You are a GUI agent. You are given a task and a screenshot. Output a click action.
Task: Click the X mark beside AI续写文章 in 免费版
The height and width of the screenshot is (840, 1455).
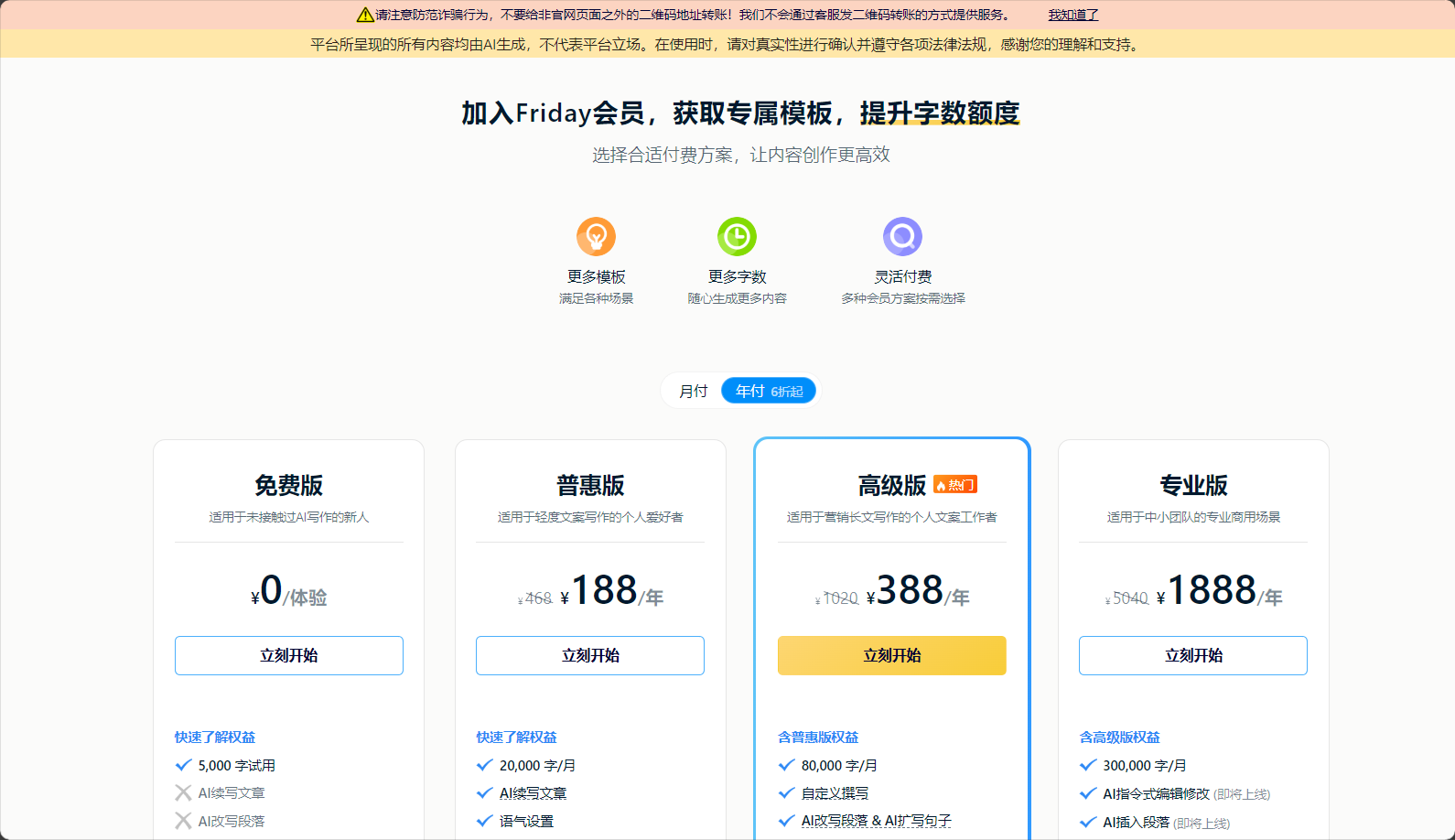pyautogui.click(x=183, y=792)
